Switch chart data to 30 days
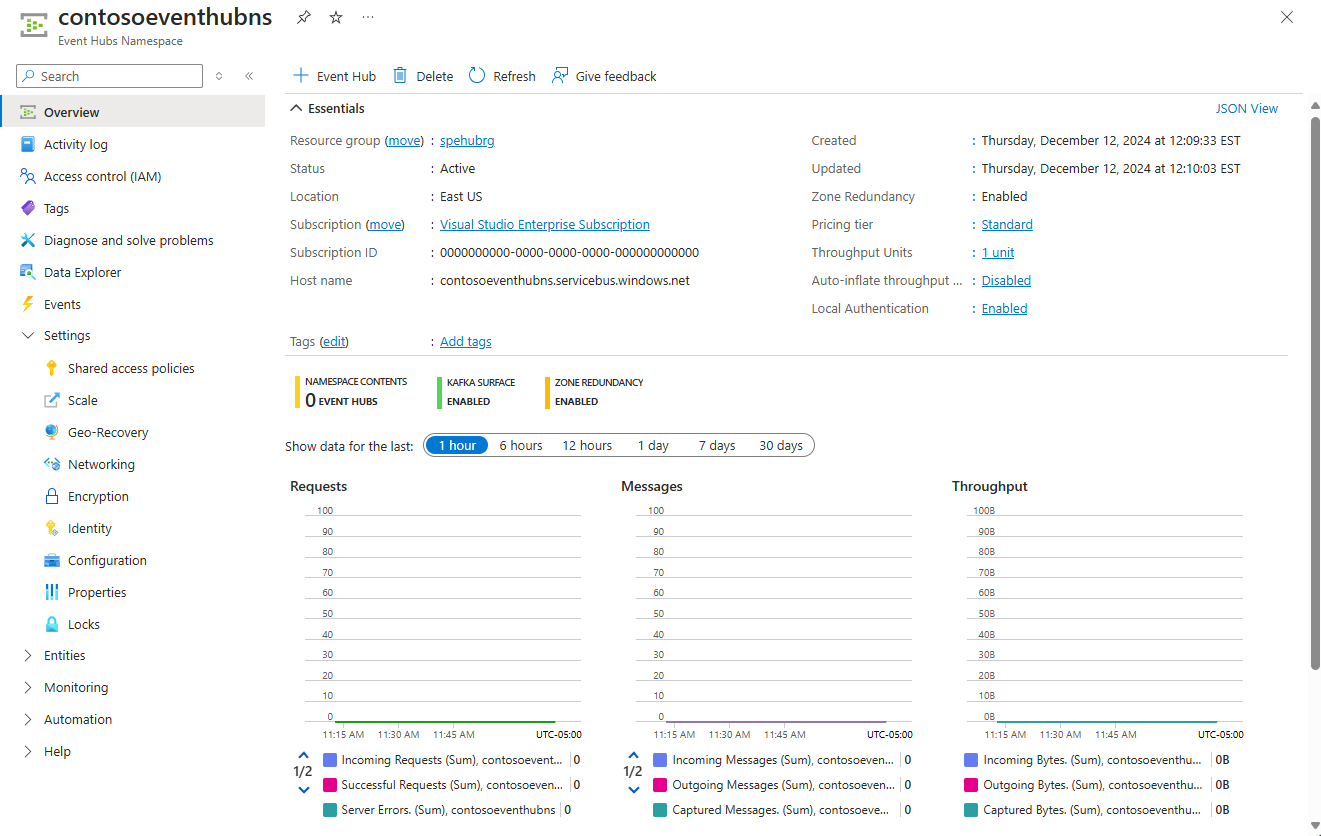Screen dimensions: 1321x836 [780, 445]
